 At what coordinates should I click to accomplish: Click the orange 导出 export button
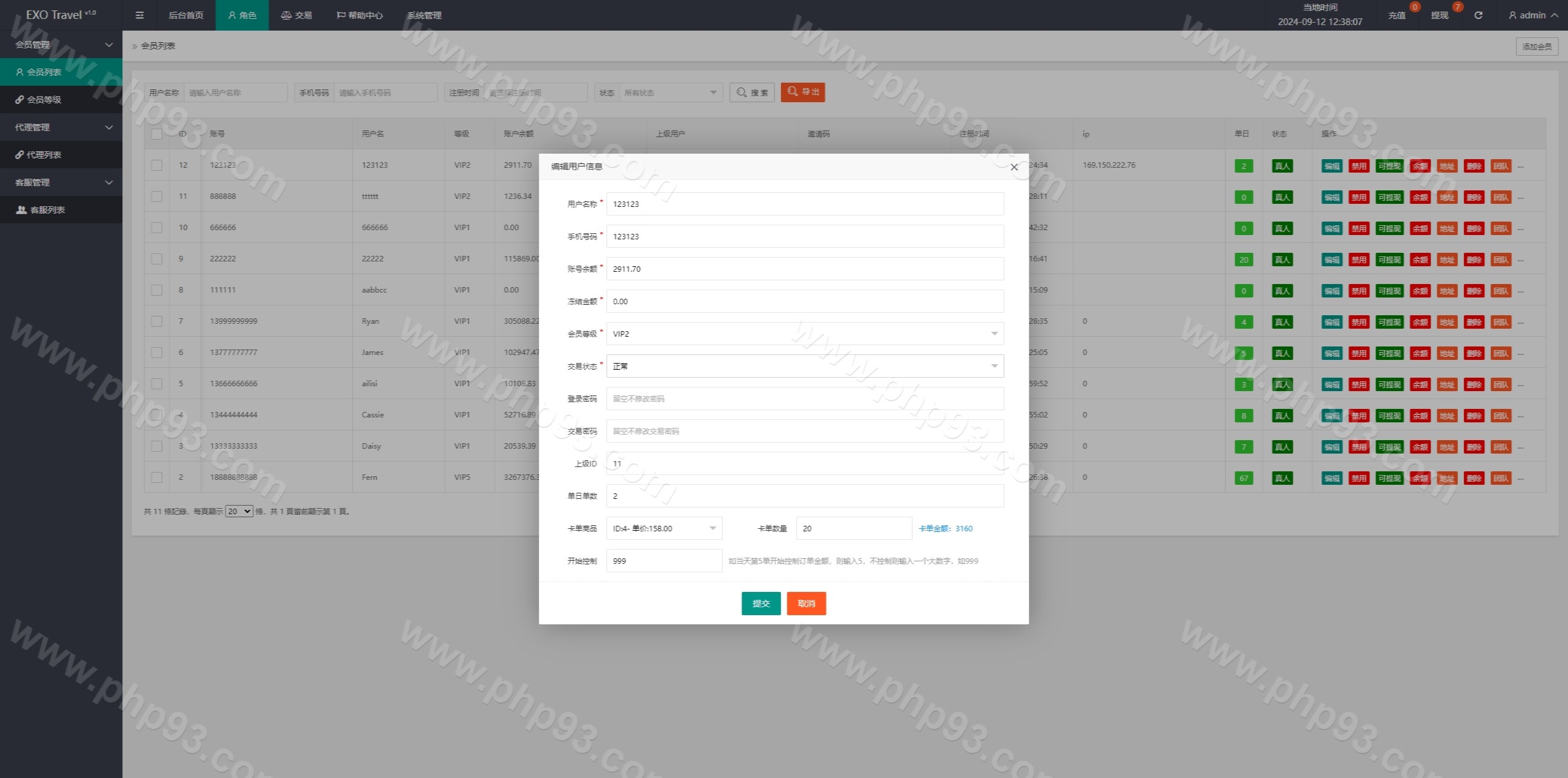click(x=803, y=92)
